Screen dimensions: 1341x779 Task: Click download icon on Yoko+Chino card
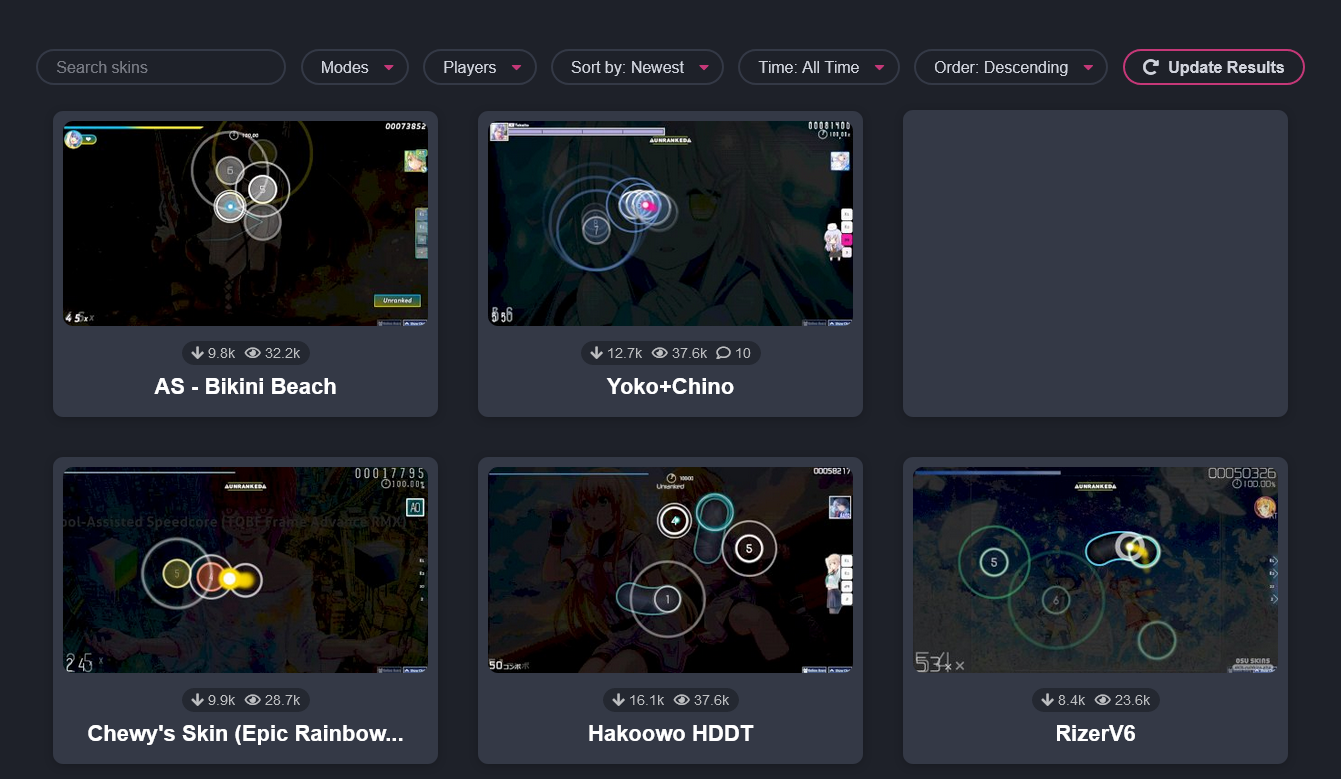(x=597, y=353)
